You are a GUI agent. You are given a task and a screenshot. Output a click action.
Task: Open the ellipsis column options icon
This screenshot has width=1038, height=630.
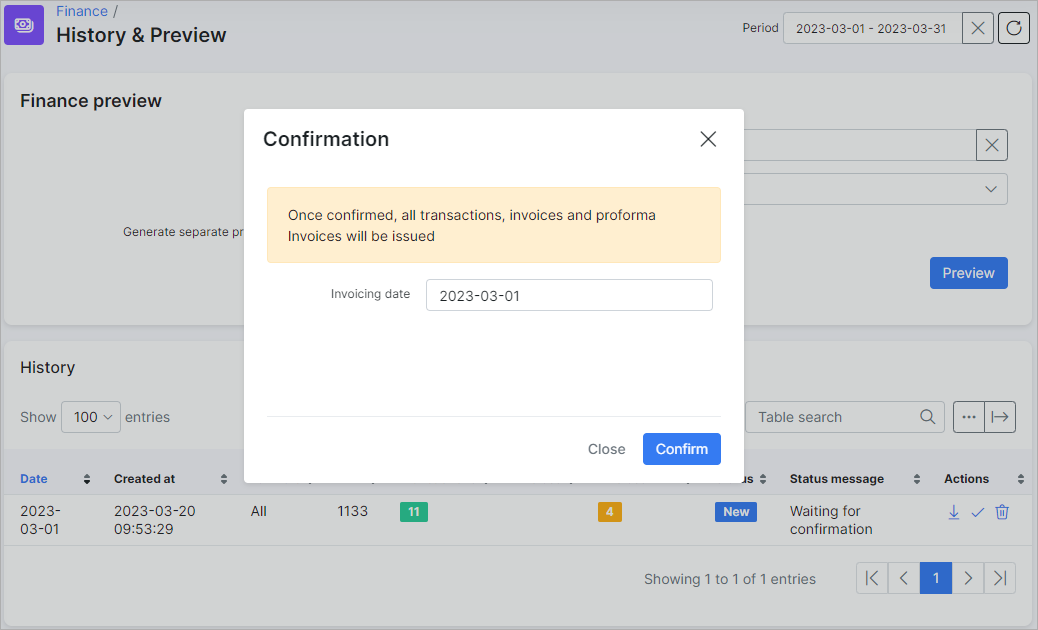click(x=968, y=417)
